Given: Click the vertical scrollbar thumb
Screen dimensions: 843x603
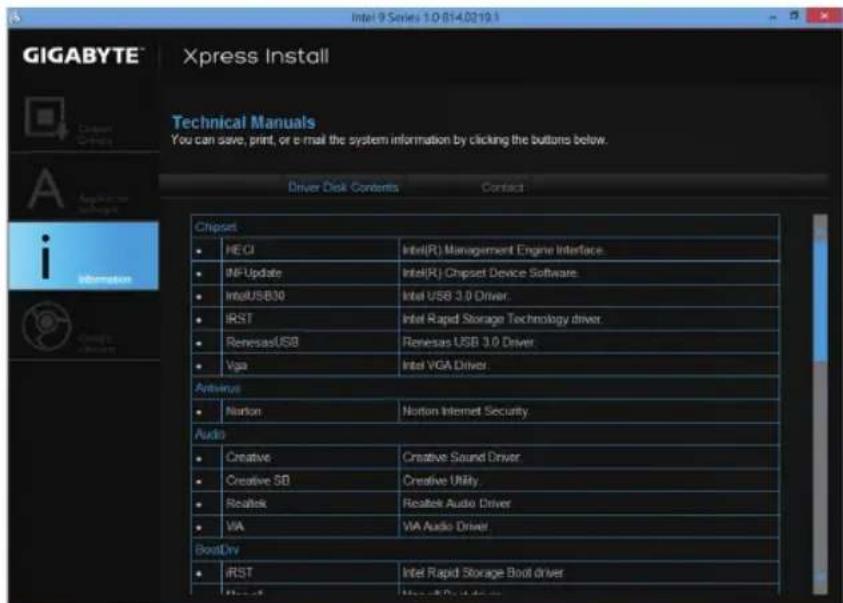Looking at the screenshot, I should 820,301.
